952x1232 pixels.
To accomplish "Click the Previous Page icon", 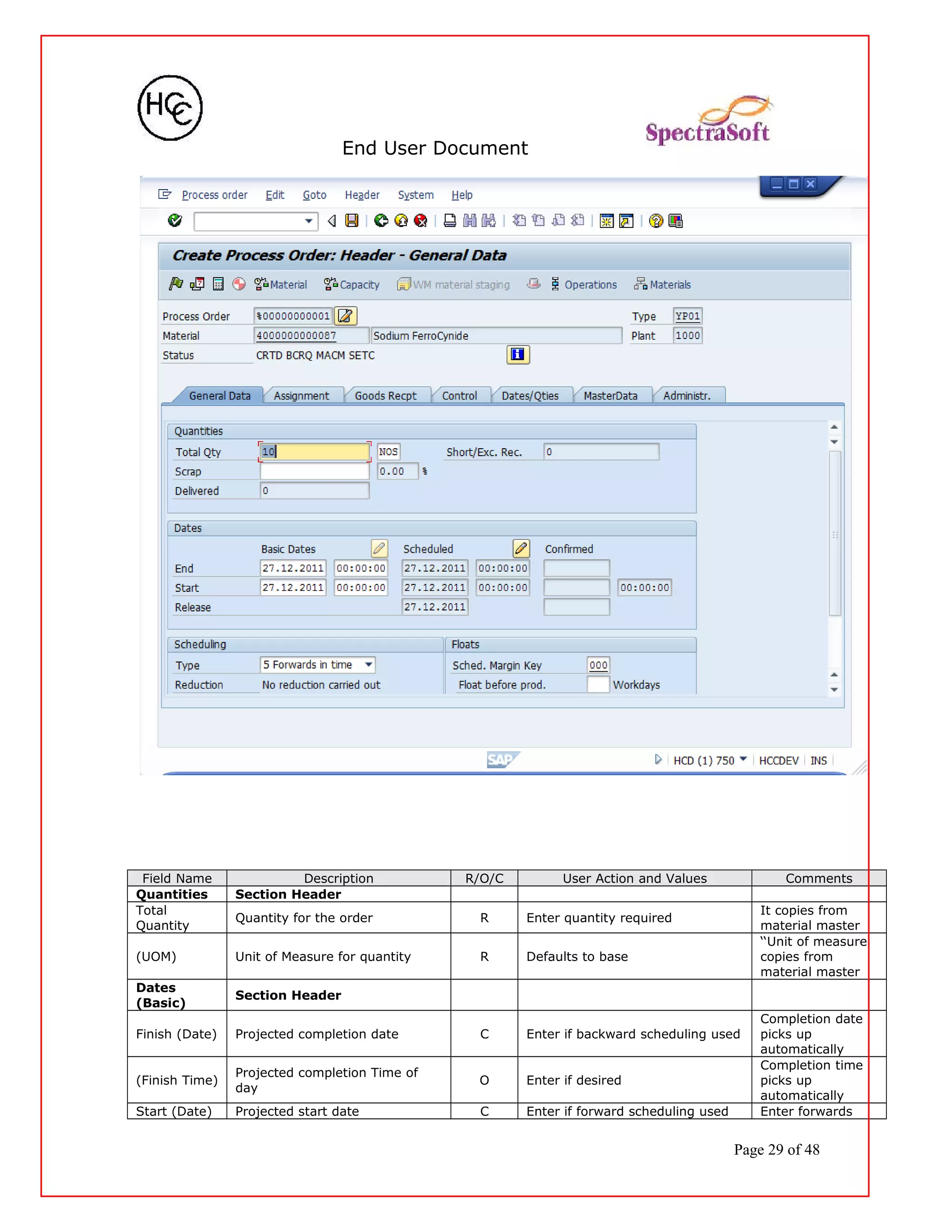I will (539, 220).
